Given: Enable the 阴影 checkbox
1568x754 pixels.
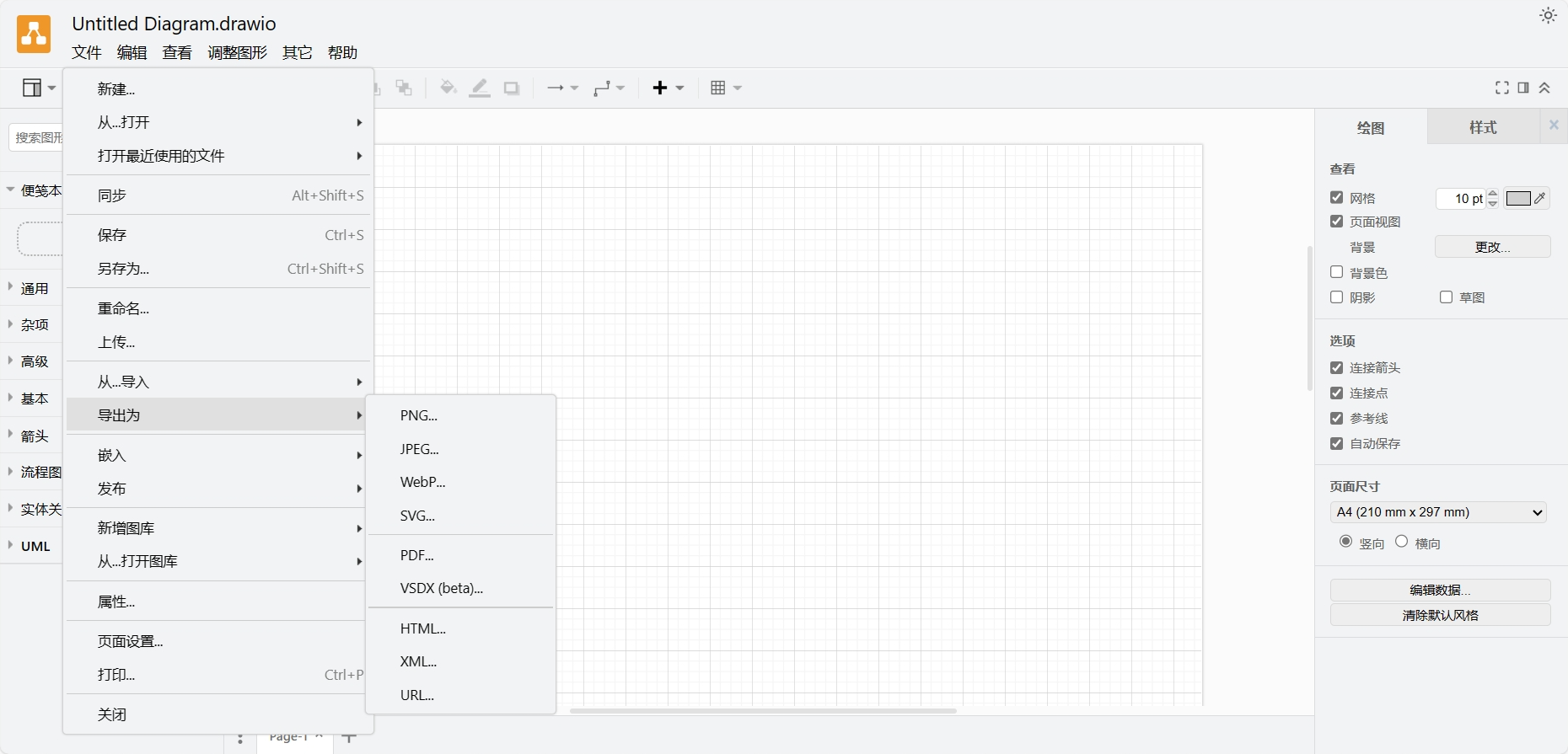Looking at the screenshot, I should [1336, 297].
